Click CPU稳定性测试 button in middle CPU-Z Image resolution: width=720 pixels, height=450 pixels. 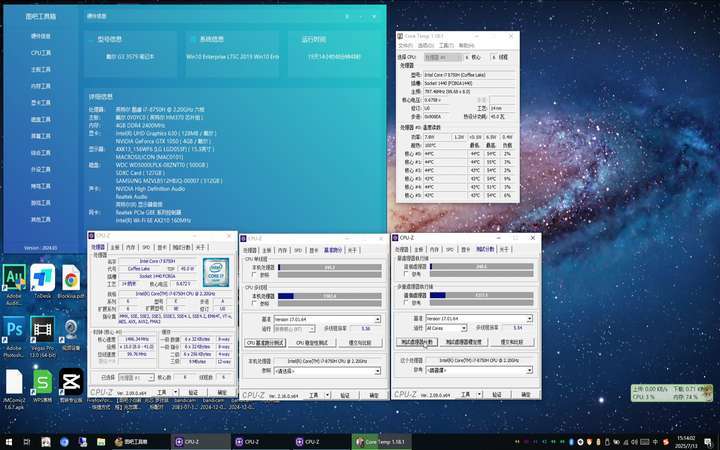point(312,343)
